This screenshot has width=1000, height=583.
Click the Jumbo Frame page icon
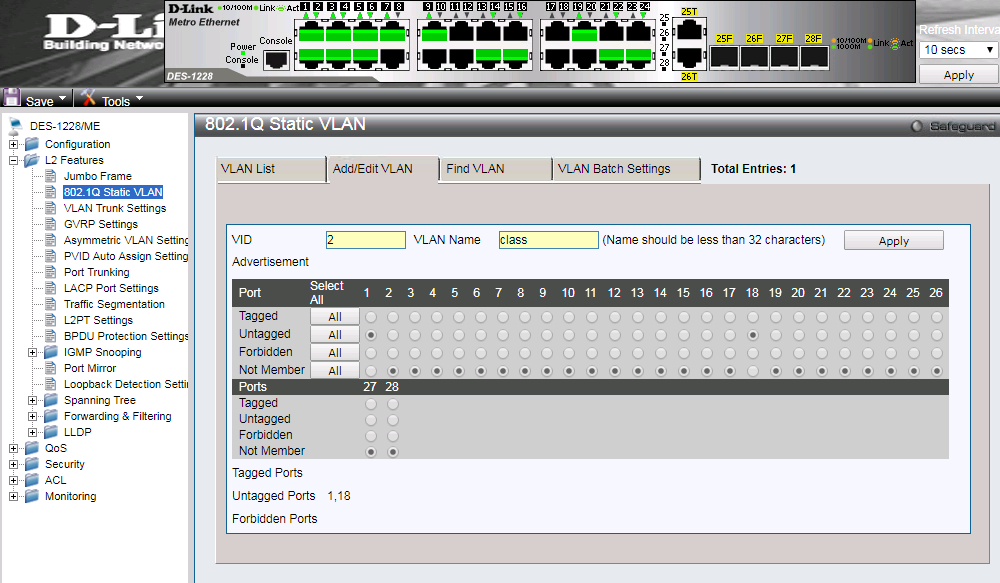point(51,176)
